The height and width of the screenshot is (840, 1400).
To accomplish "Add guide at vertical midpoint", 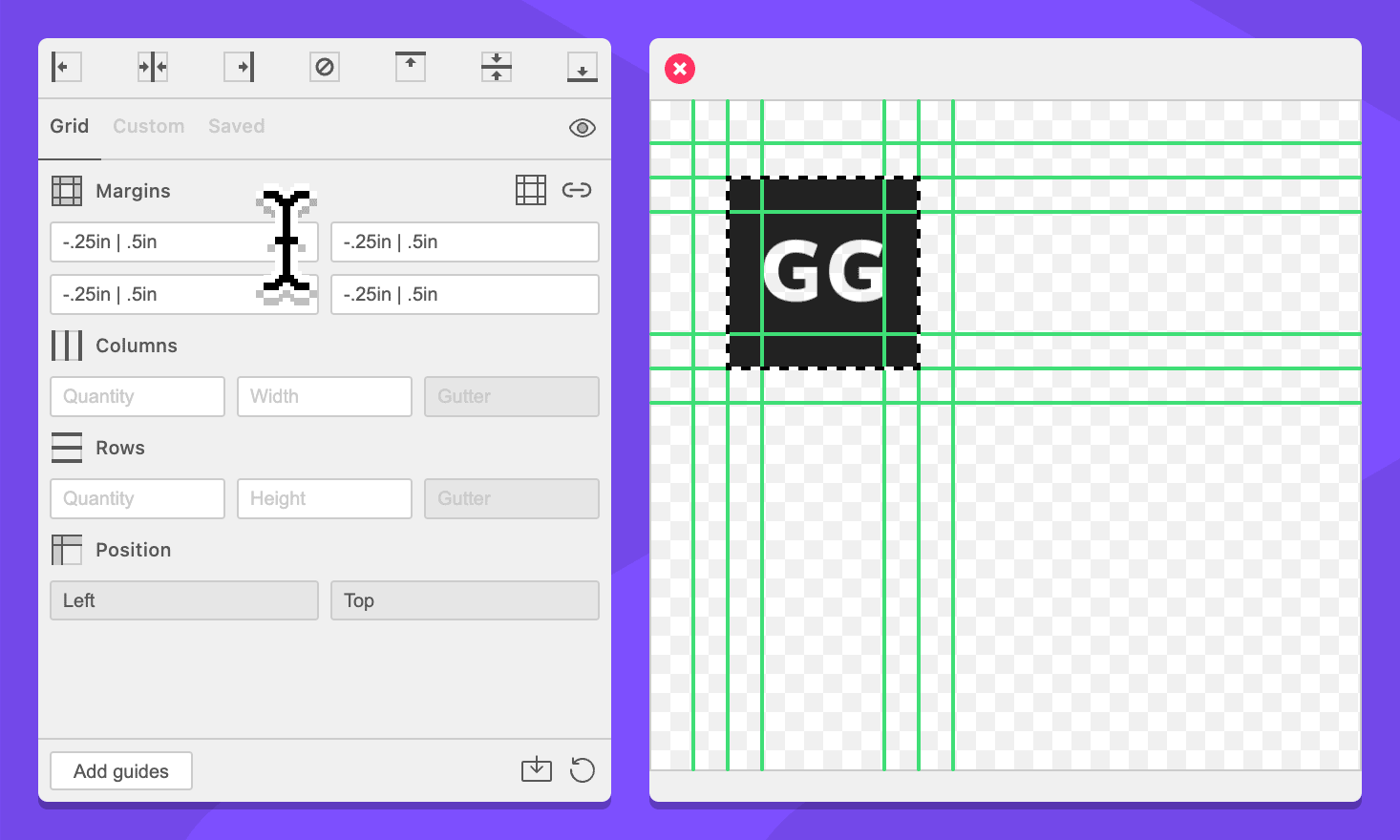I will [x=153, y=67].
